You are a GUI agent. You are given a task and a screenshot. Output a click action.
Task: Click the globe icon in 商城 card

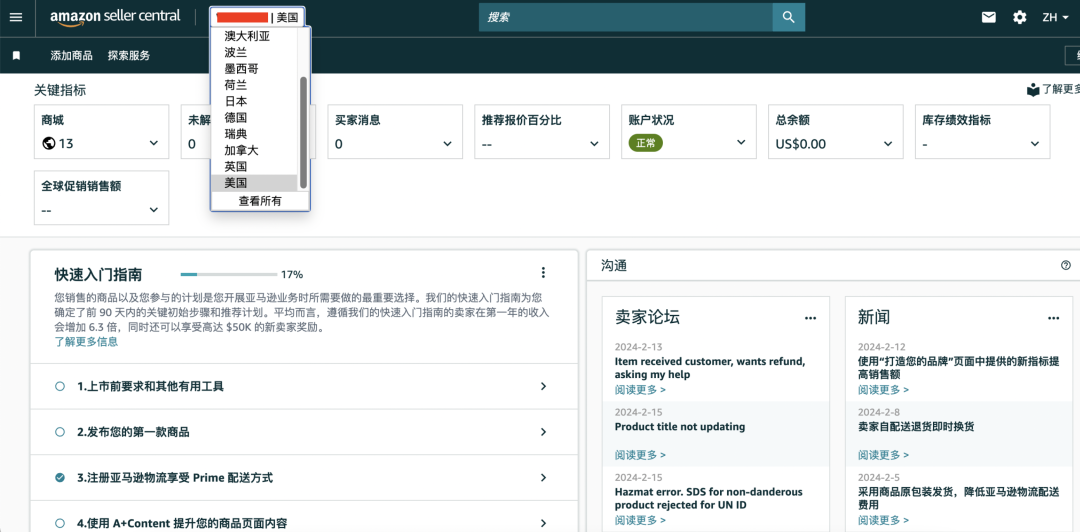[x=48, y=144]
